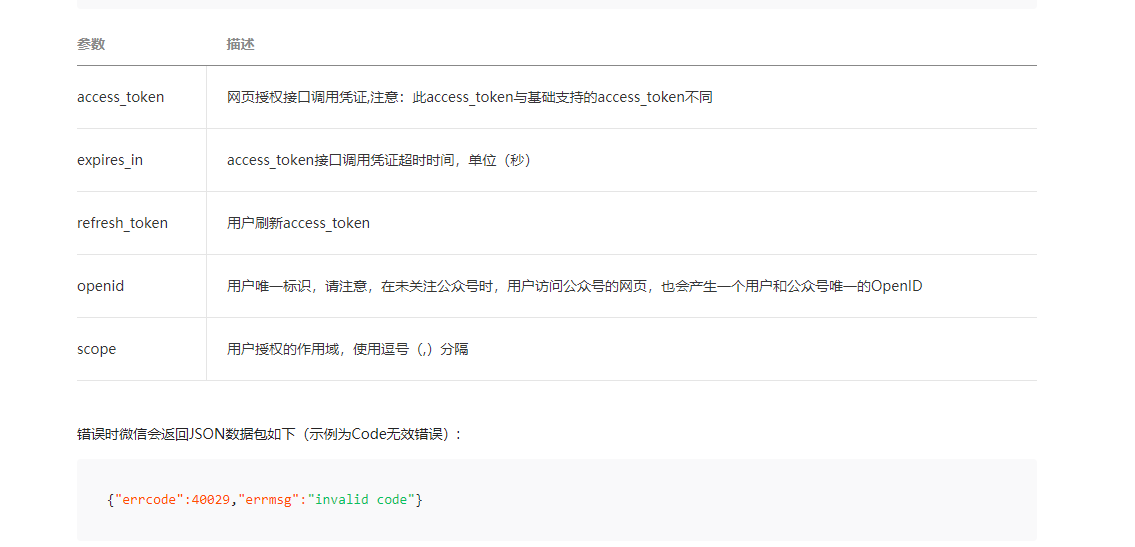Select the openid parameter name cell
1135x547 pixels.
click(x=101, y=286)
